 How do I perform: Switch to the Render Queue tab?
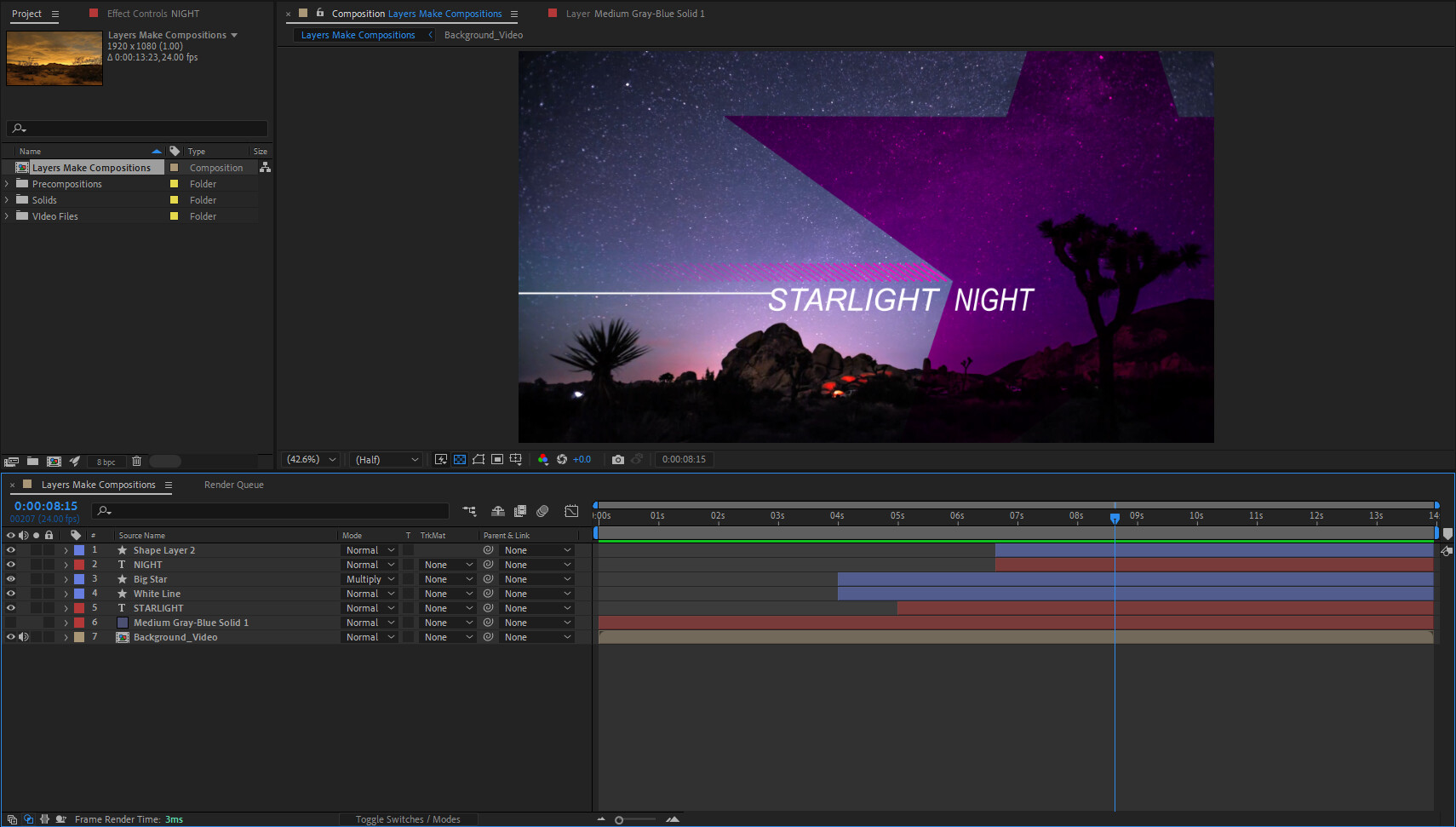(233, 485)
